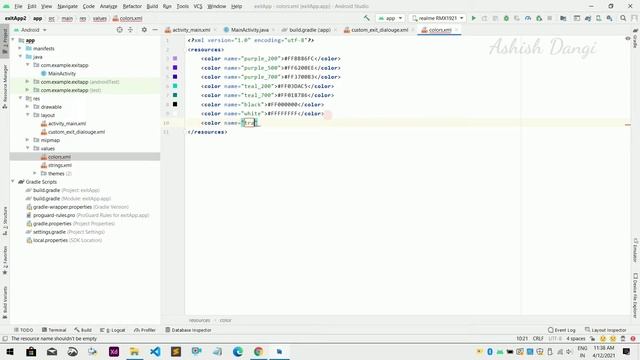Open the Profiler tool window

[145, 330]
